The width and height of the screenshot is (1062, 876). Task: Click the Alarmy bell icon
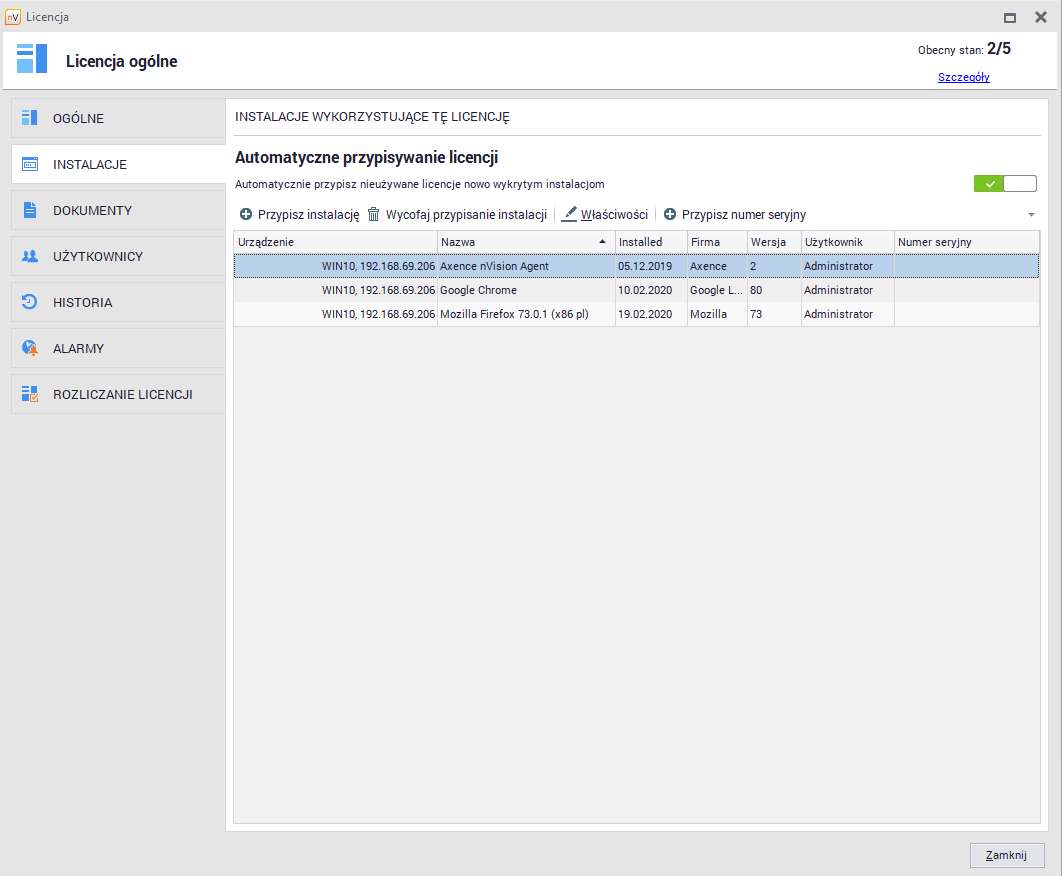(30, 348)
